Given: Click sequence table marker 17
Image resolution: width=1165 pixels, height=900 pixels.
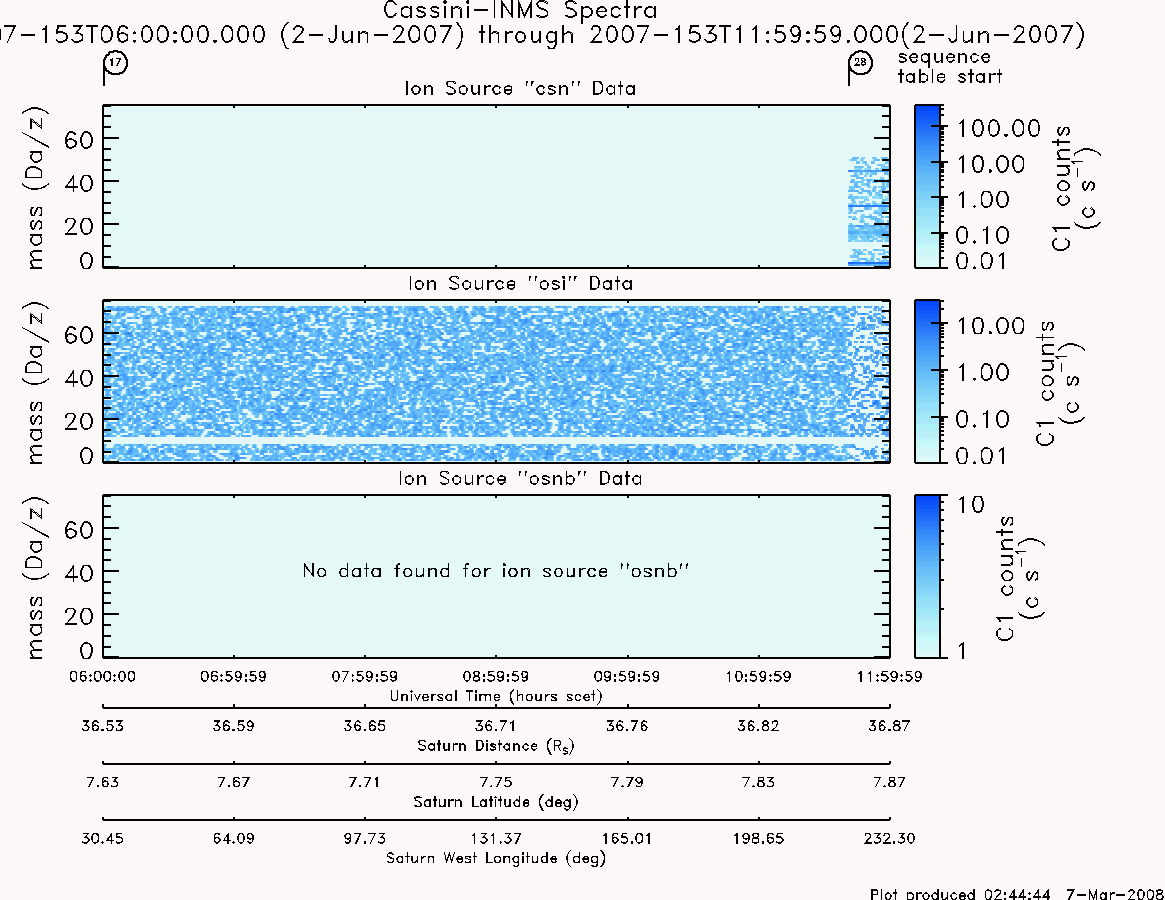Looking at the screenshot, I should click(x=115, y=62).
